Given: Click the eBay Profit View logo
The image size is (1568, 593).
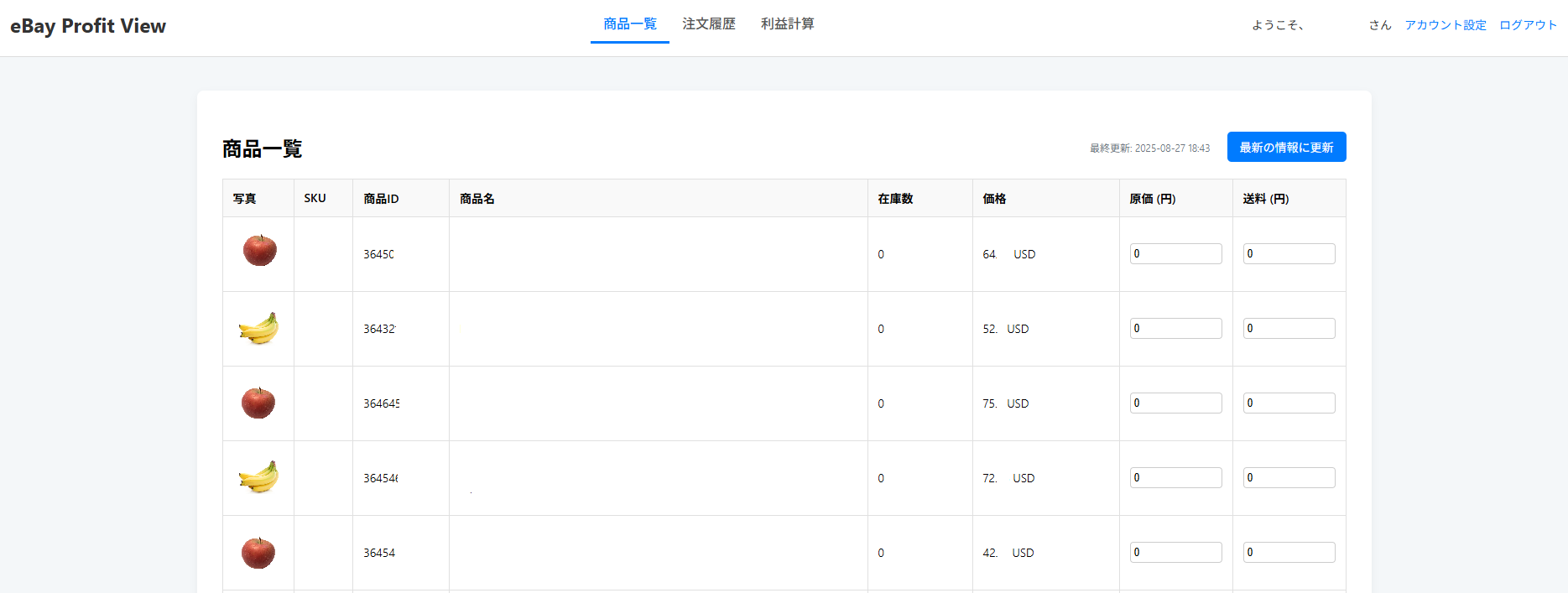Looking at the screenshot, I should pos(88,26).
